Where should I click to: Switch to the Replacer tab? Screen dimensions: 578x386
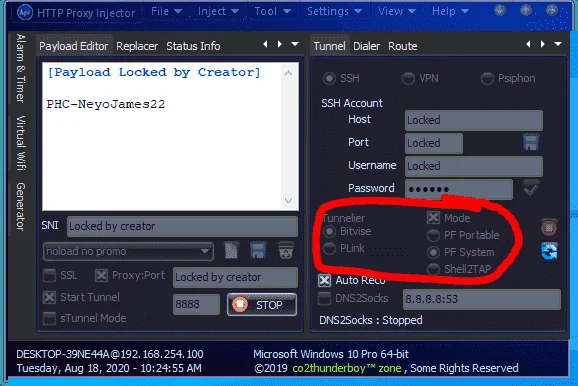(x=137, y=46)
